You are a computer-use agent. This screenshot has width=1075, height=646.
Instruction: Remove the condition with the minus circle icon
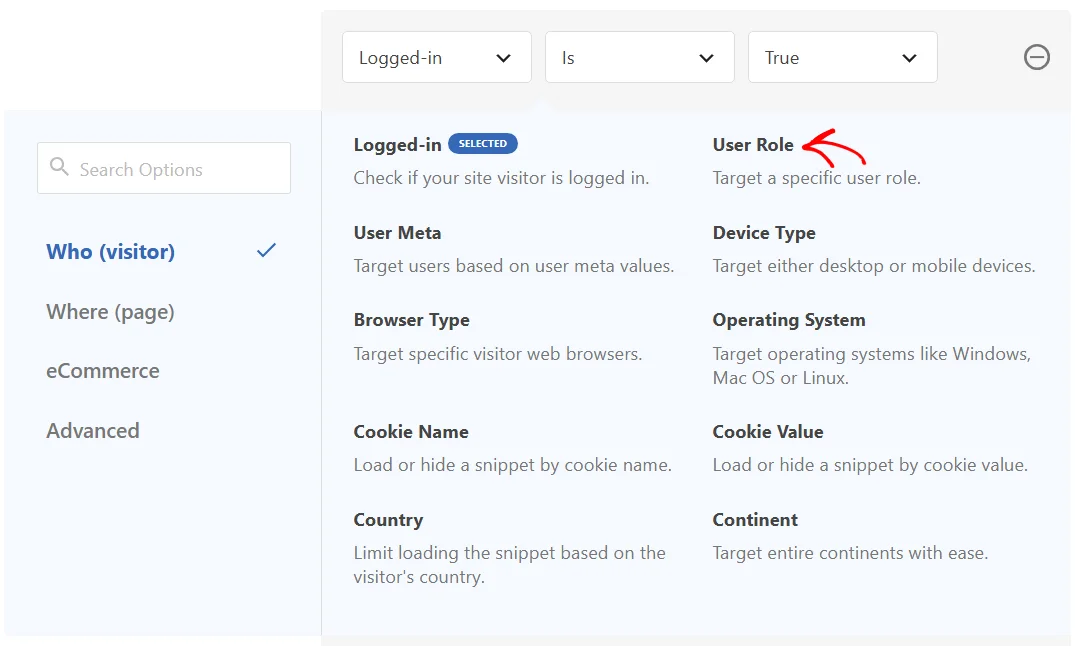[x=1037, y=57]
